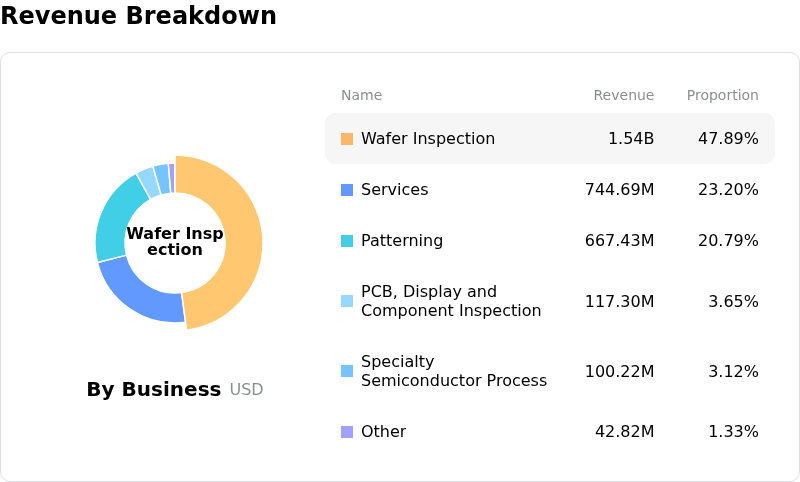Click the Name column header
The width and height of the screenshot is (800, 482).
click(361, 96)
